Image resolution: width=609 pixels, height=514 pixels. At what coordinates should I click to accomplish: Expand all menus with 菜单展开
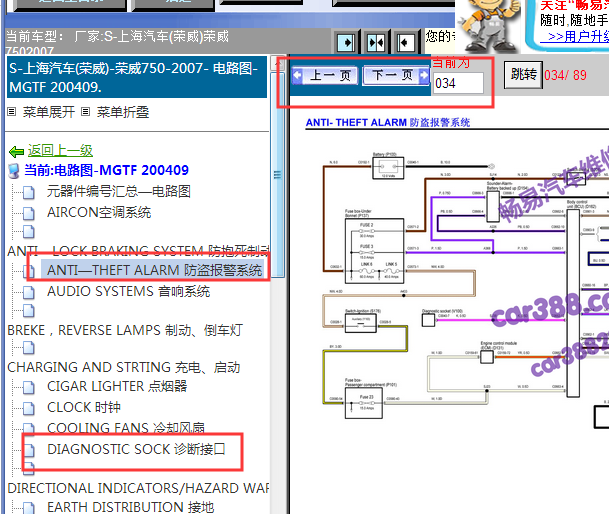49,112
